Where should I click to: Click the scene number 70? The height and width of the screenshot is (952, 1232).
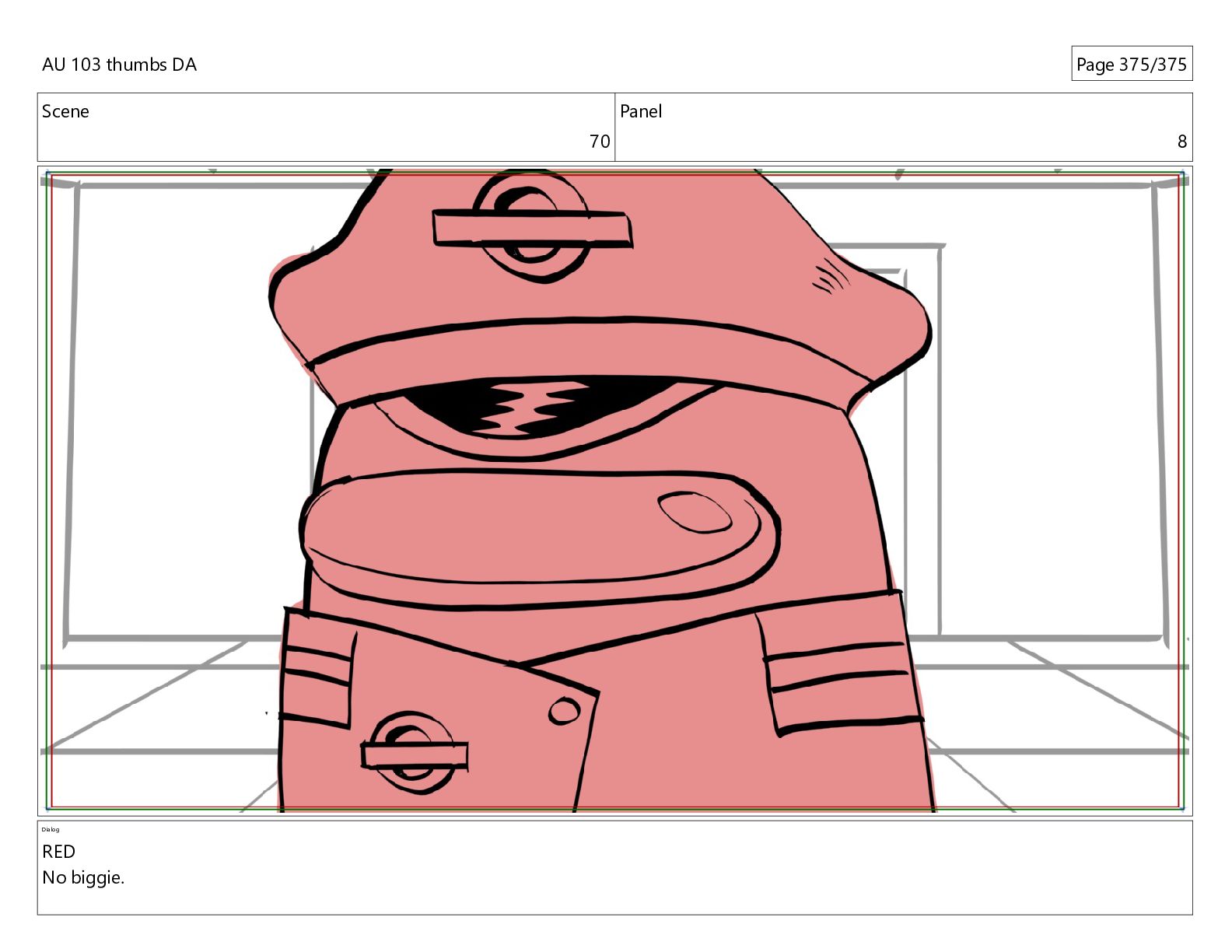point(600,142)
